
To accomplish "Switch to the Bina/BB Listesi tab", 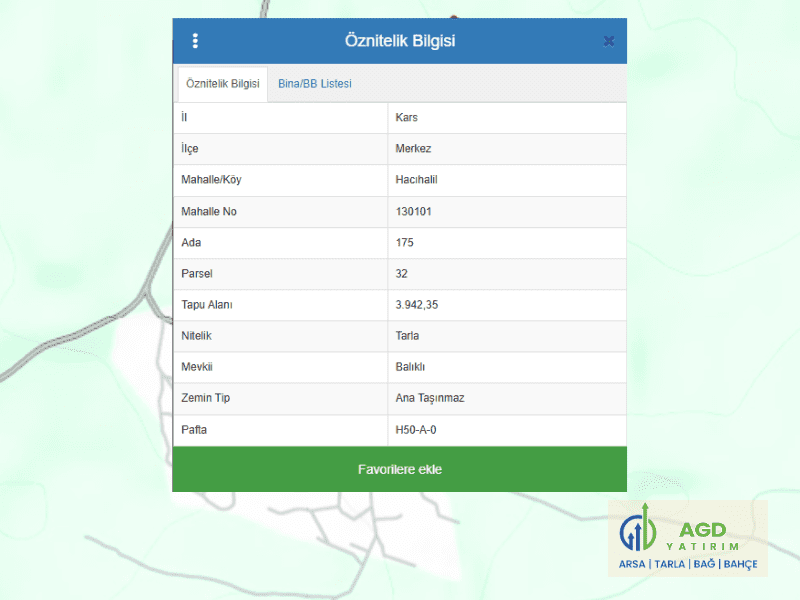I will tap(314, 84).
